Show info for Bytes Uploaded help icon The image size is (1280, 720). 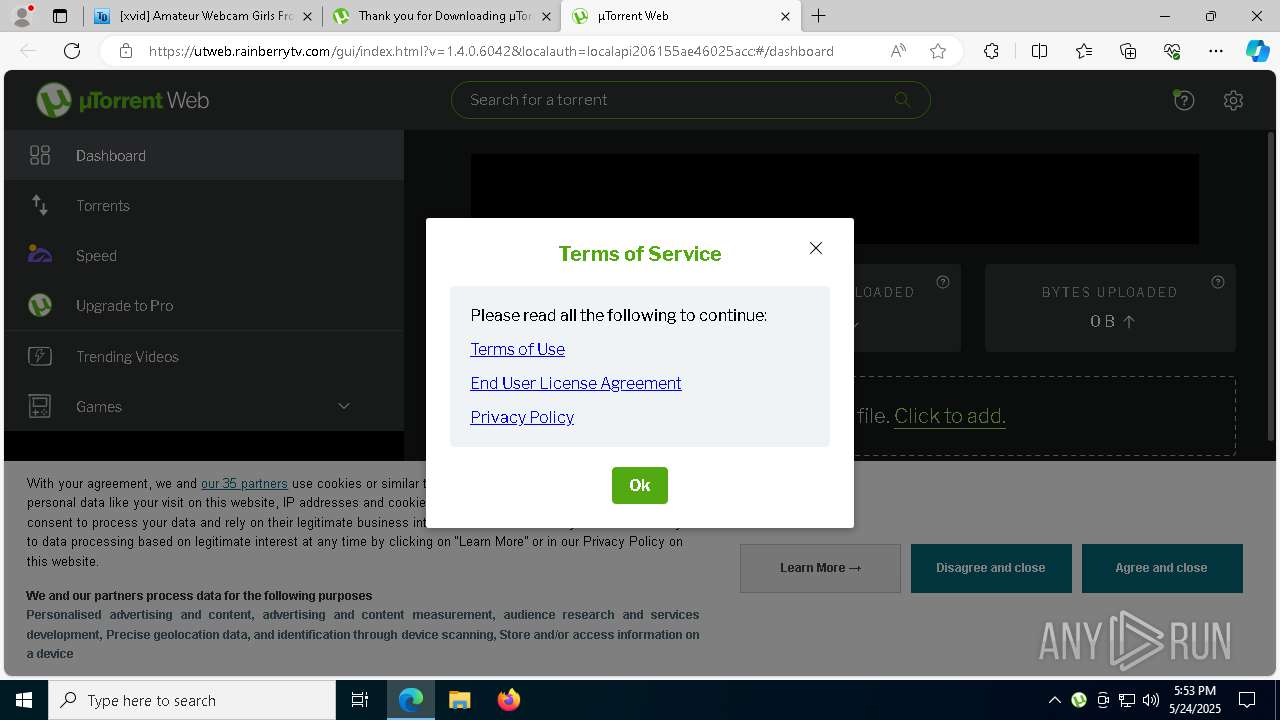(x=1217, y=282)
